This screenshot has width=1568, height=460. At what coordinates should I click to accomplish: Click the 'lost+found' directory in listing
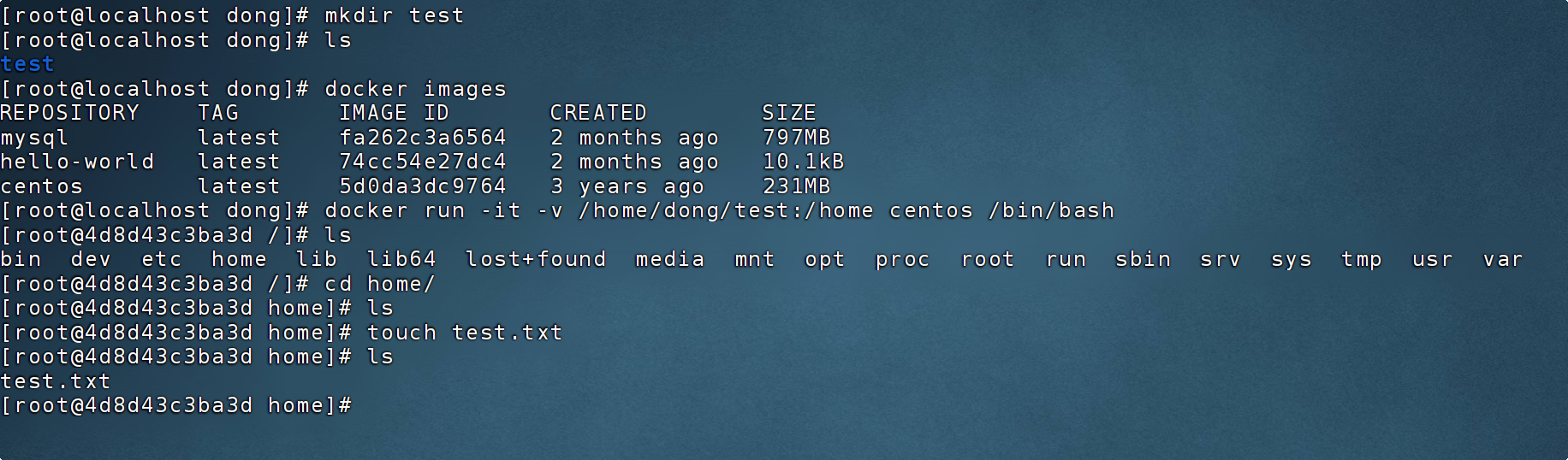[x=535, y=259]
